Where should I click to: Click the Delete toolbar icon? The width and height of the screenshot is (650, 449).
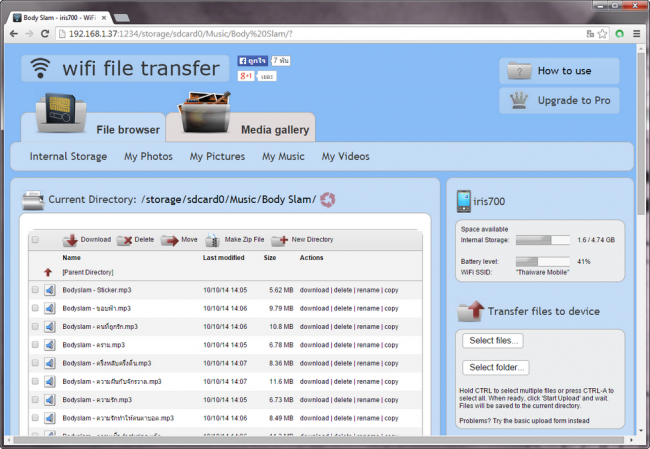click(x=124, y=240)
